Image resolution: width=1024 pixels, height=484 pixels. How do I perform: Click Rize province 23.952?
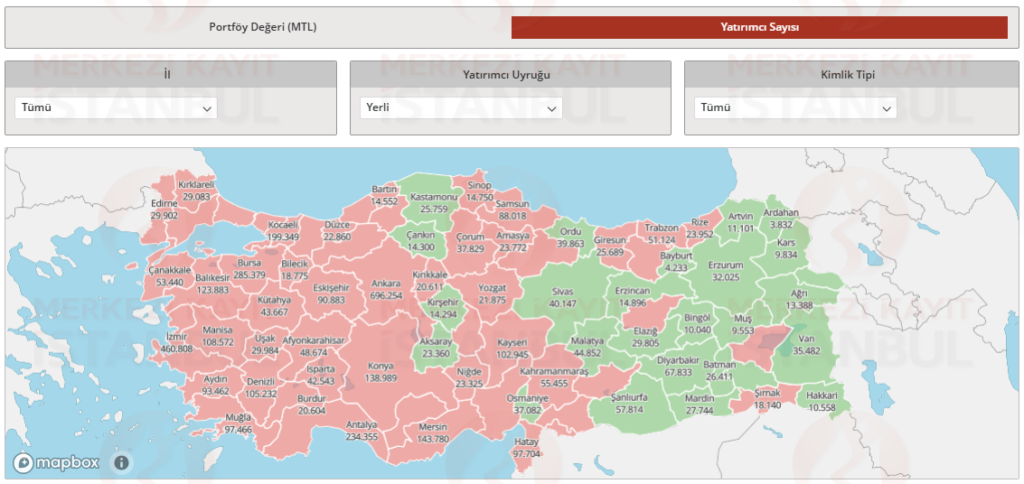tap(700, 227)
